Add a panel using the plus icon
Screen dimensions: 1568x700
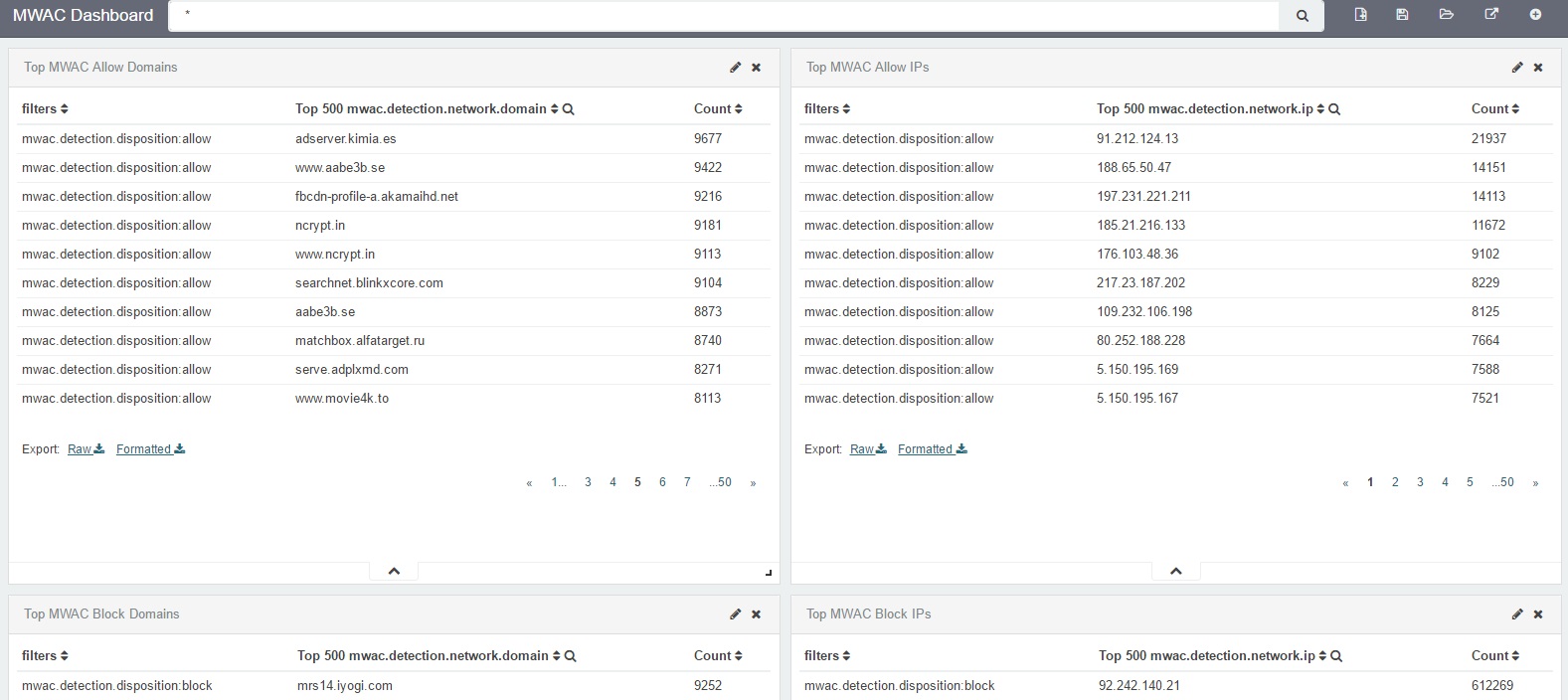[x=1535, y=15]
